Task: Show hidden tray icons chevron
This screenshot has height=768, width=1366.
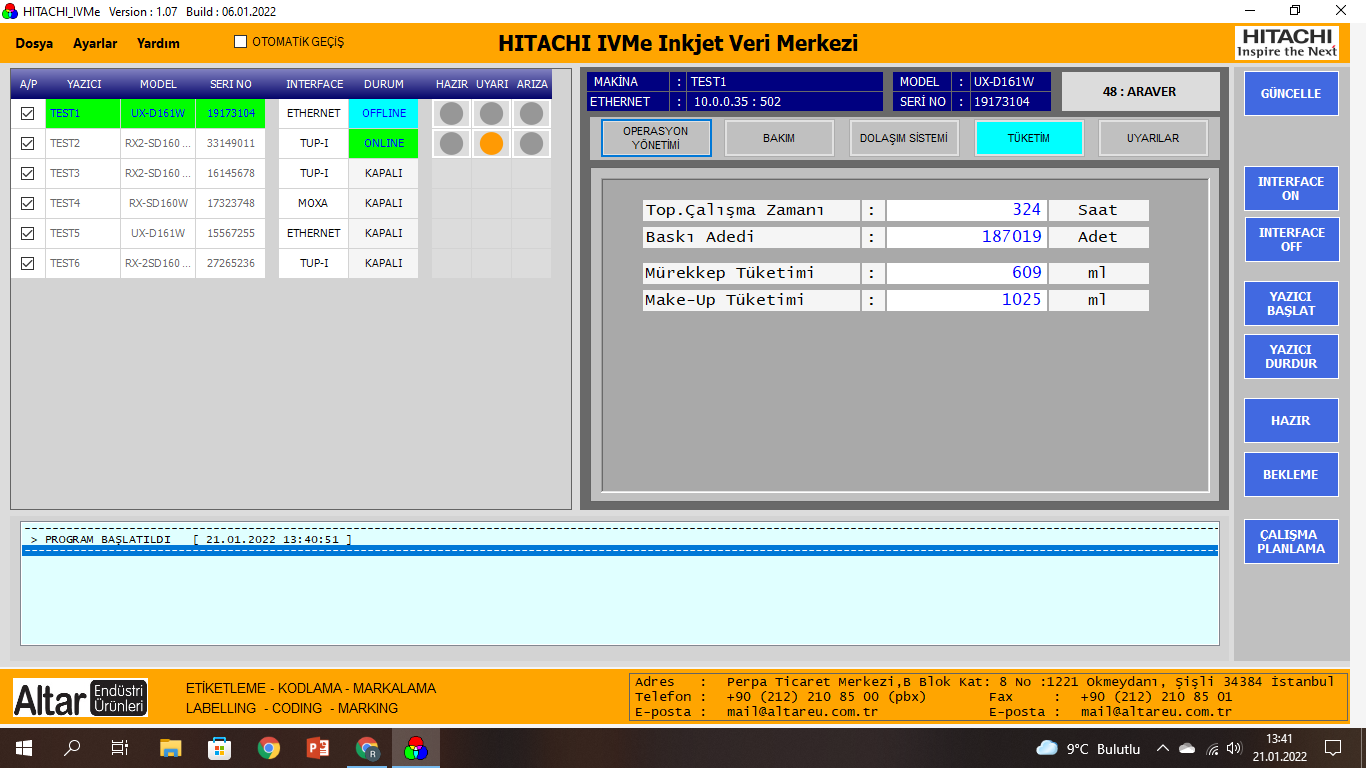Action: [x=1162, y=748]
